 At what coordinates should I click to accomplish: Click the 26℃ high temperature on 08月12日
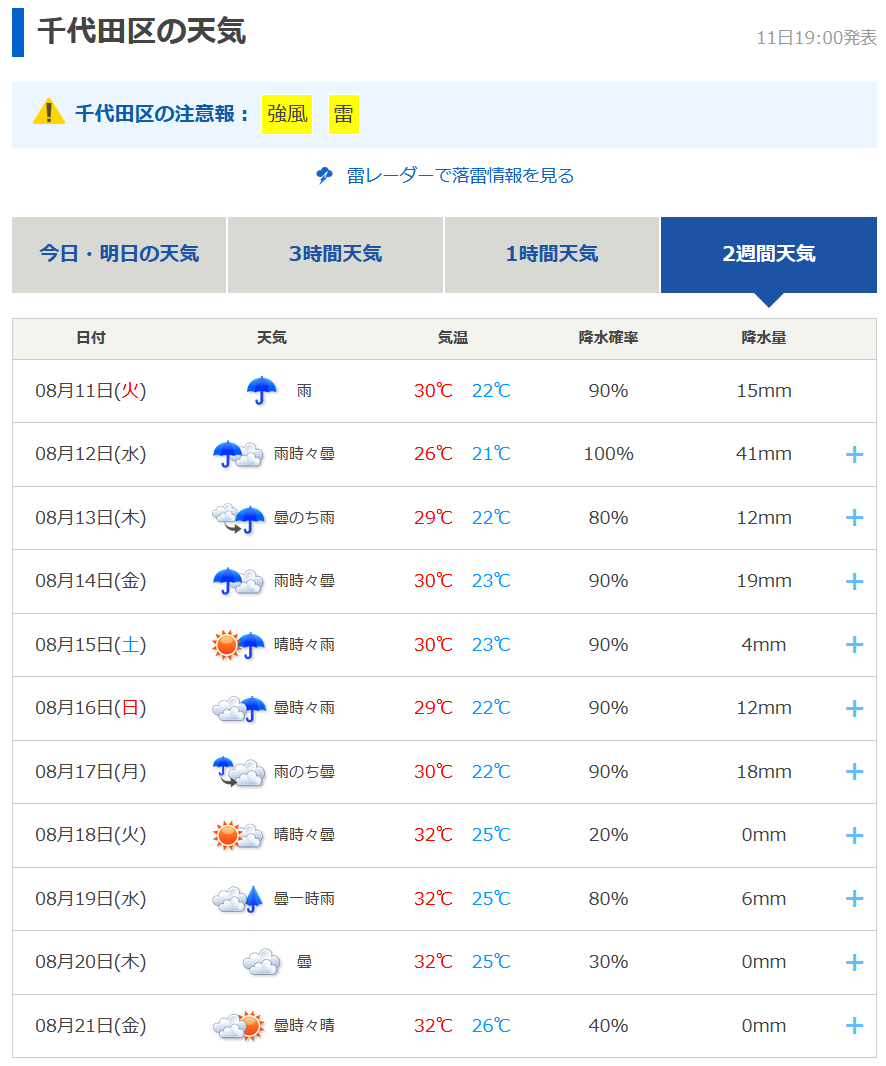433,454
